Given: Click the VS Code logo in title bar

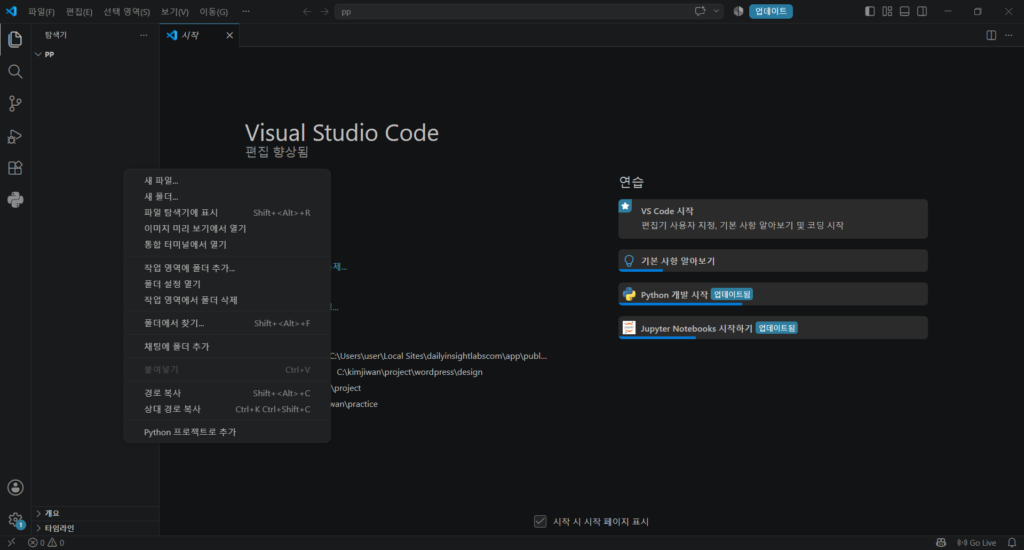Looking at the screenshot, I should 11,11.
